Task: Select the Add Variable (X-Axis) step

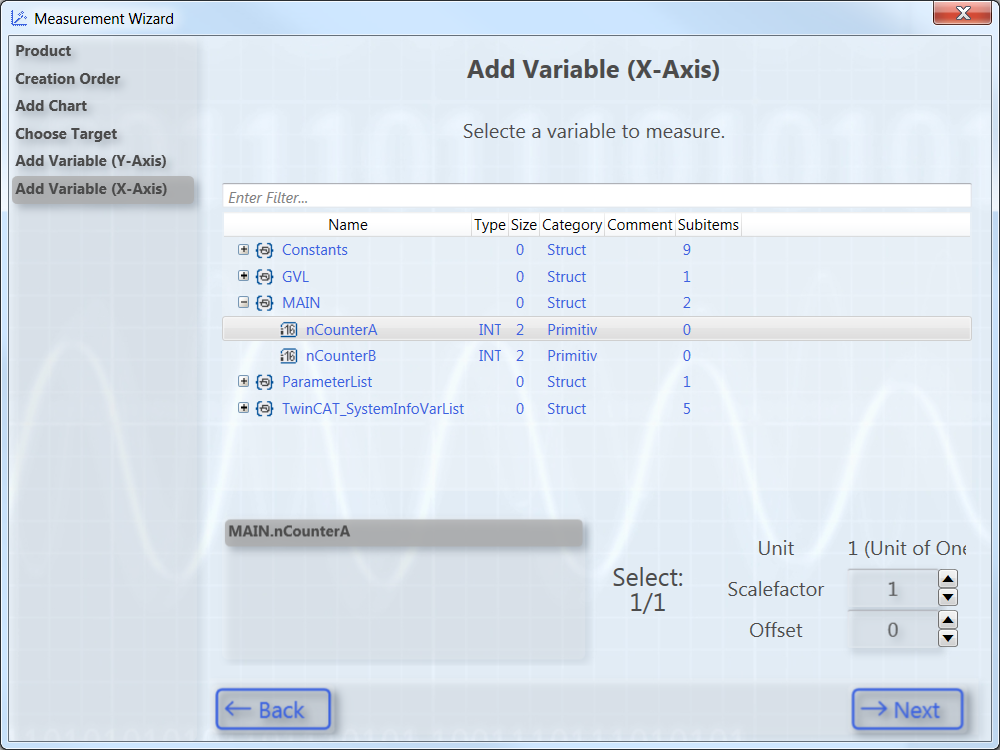Action: 103,189
